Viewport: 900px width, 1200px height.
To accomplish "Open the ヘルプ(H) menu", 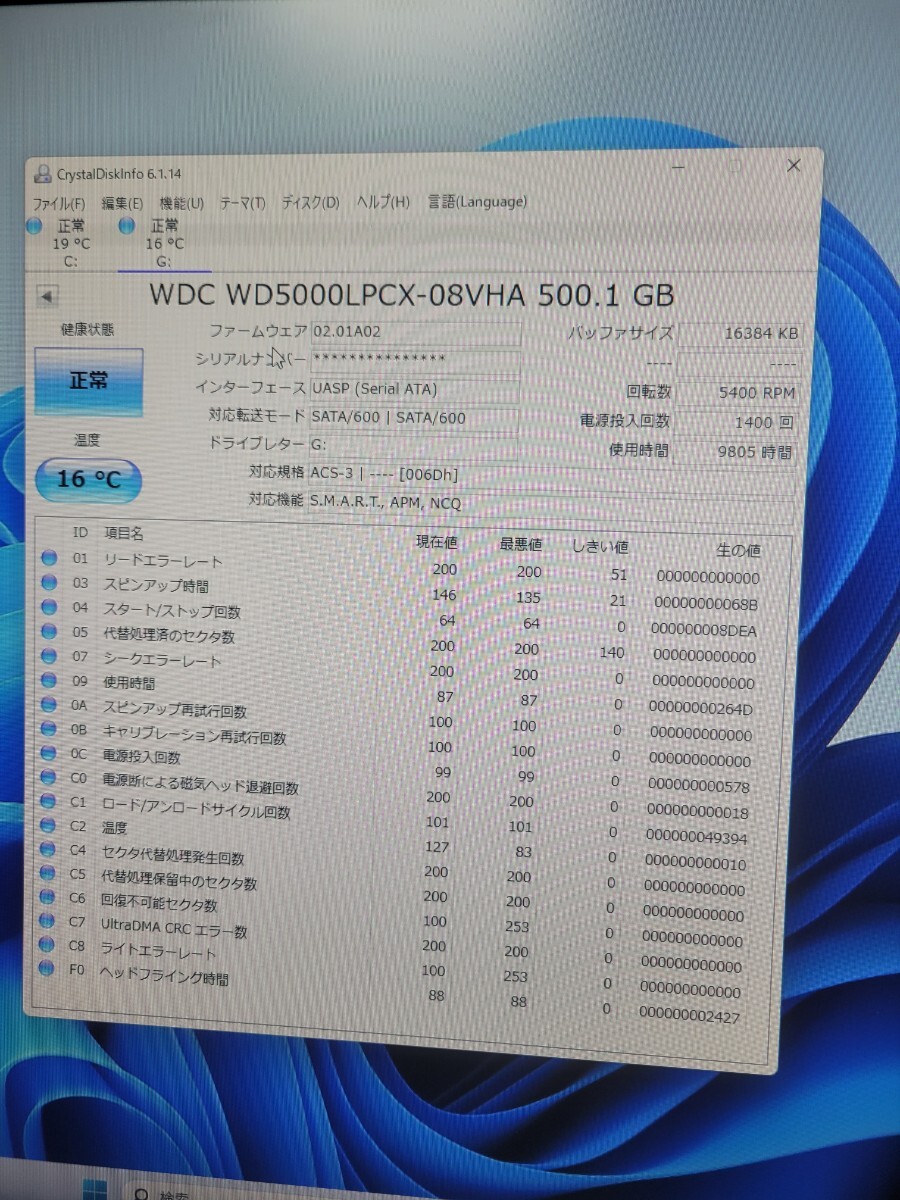I will click(x=382, y=202).
